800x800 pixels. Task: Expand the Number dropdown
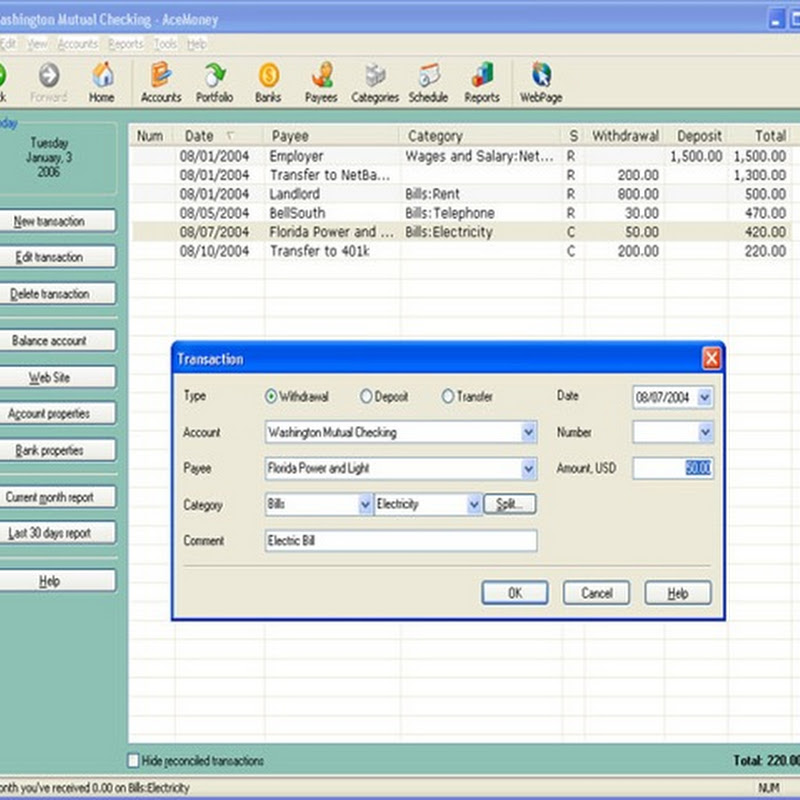705,433
